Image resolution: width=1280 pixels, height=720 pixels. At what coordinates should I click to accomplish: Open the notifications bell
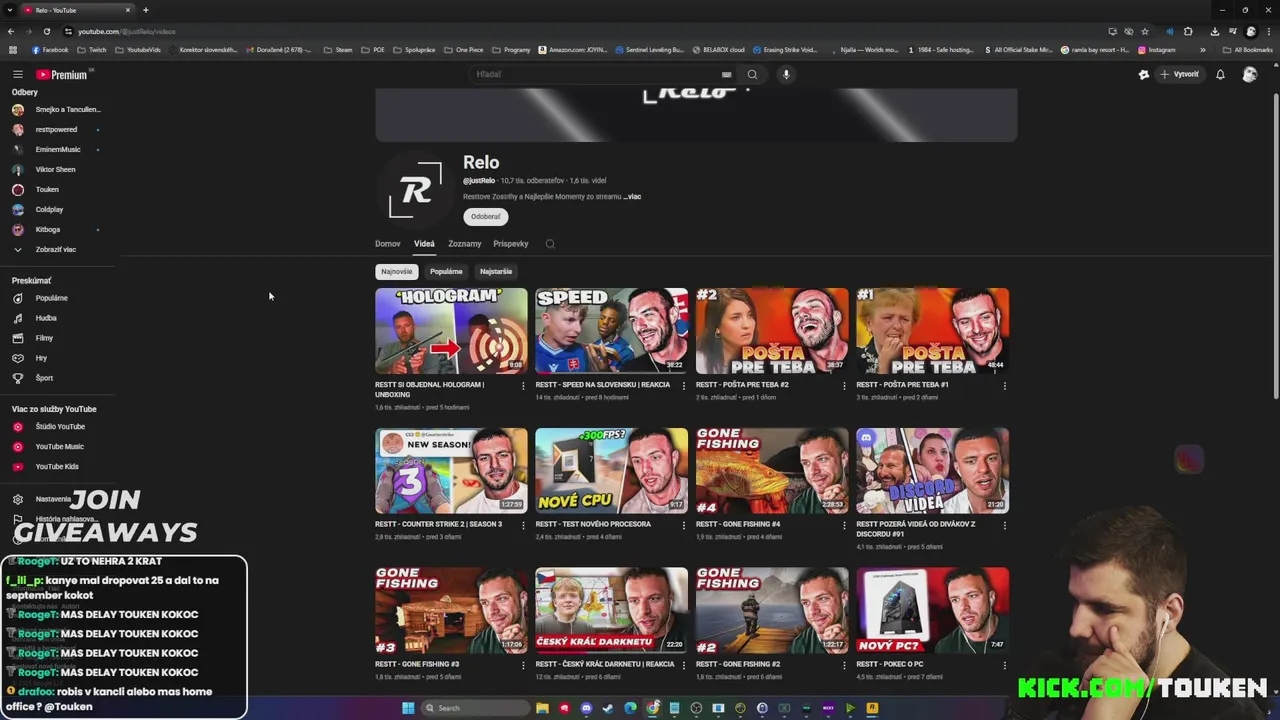pos(1220,74)
